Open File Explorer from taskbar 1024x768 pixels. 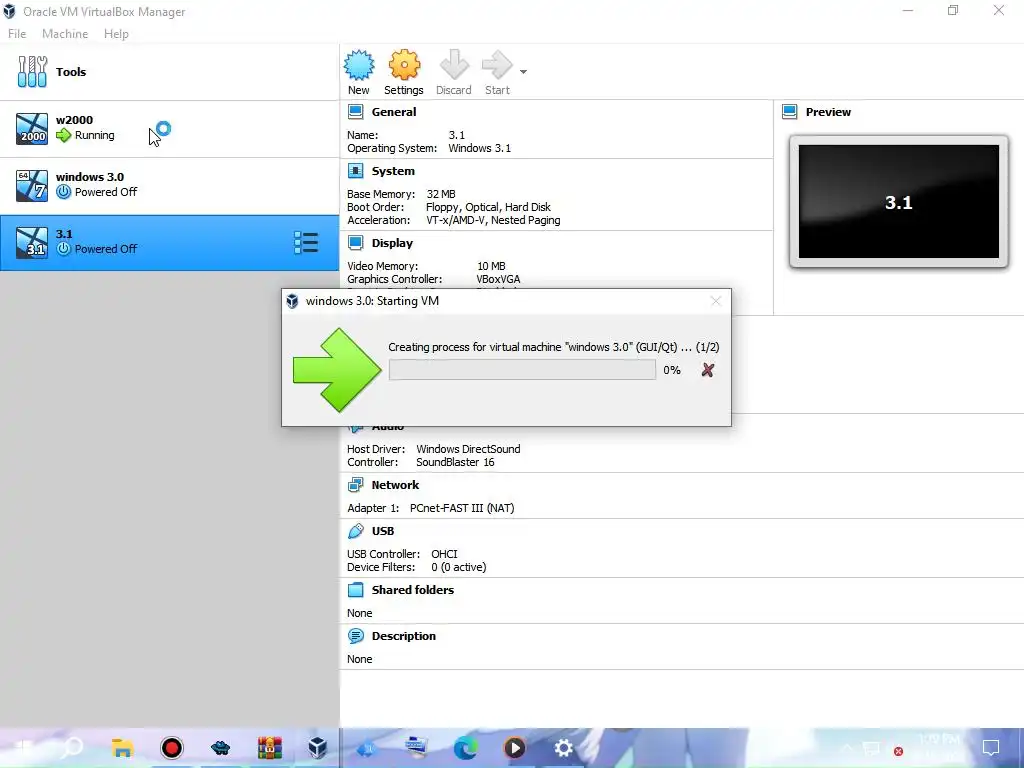click(x=122, y=748)
